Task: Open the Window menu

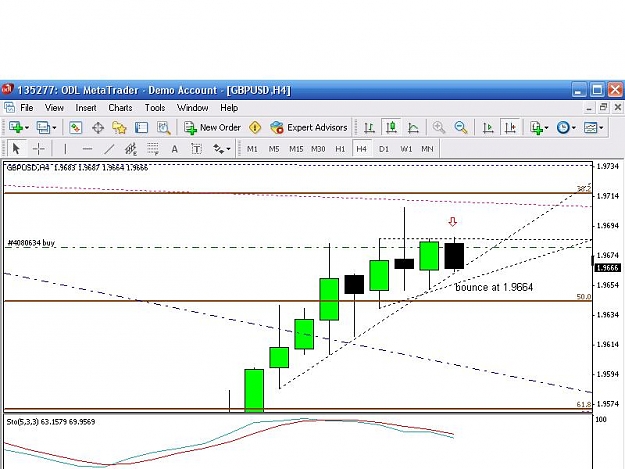Action: (193, 108)
